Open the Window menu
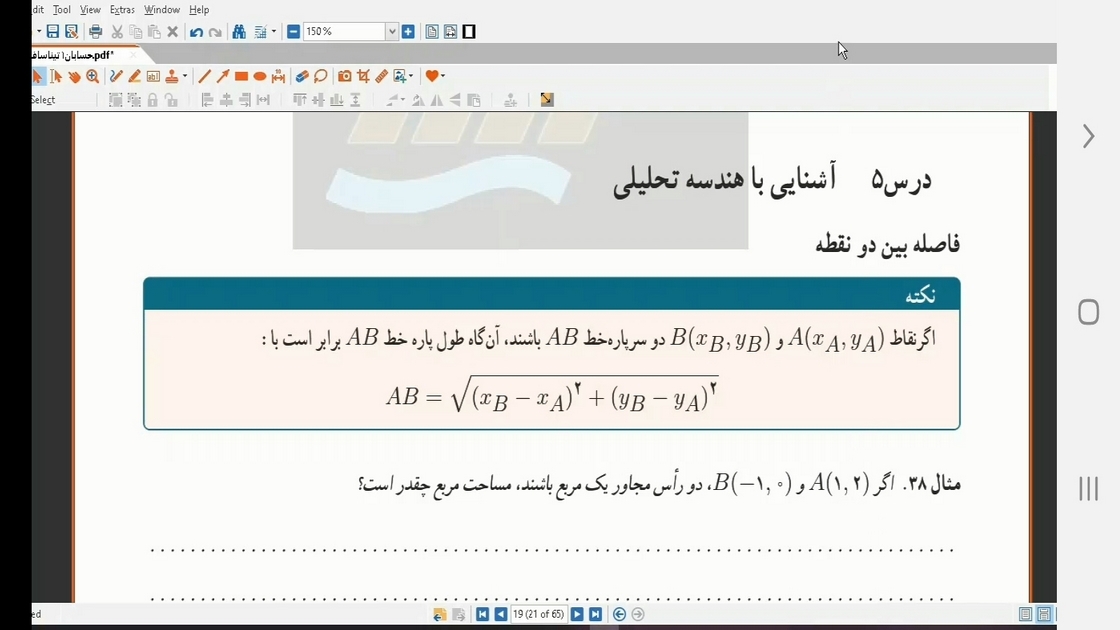Screen dimensions: 1120x630 [x=161, y=10]
